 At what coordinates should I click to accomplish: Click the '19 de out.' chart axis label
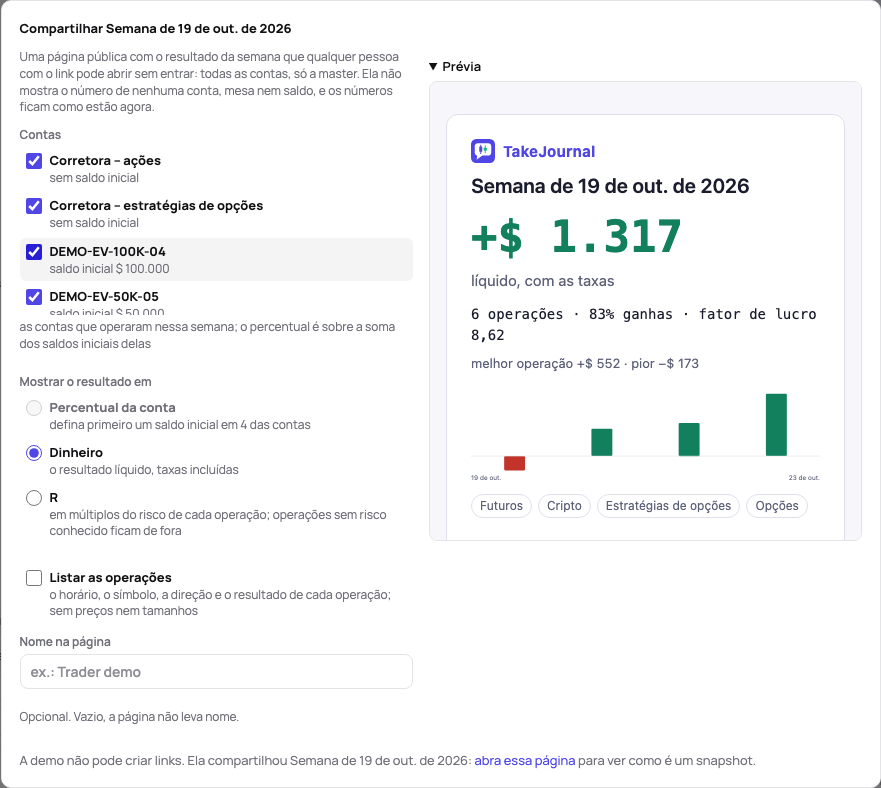coord(485,478)
